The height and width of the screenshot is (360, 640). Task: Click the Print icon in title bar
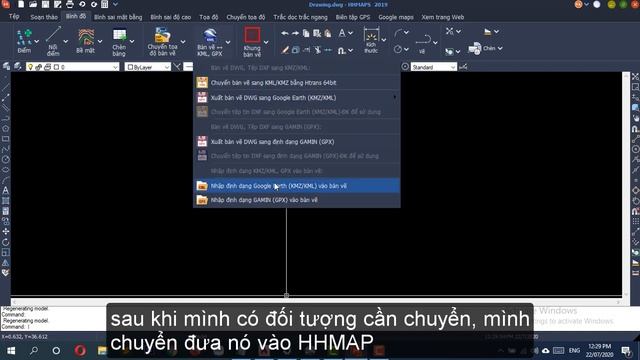(x=70, y=4)
